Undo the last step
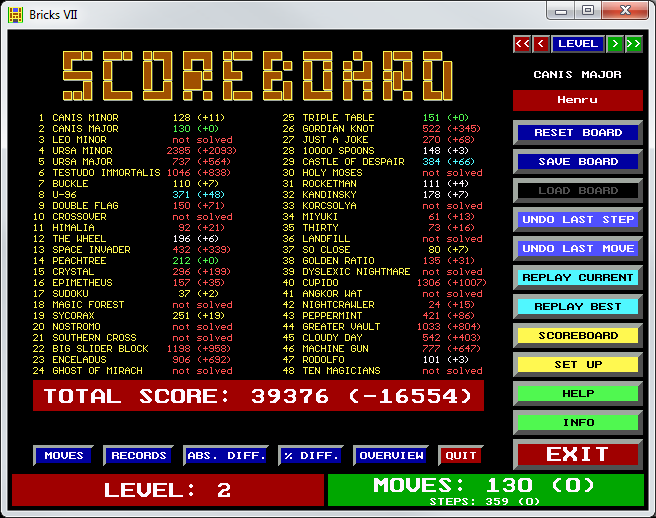Viewport: 656px width, 518px height. click(x=577, y=219)
